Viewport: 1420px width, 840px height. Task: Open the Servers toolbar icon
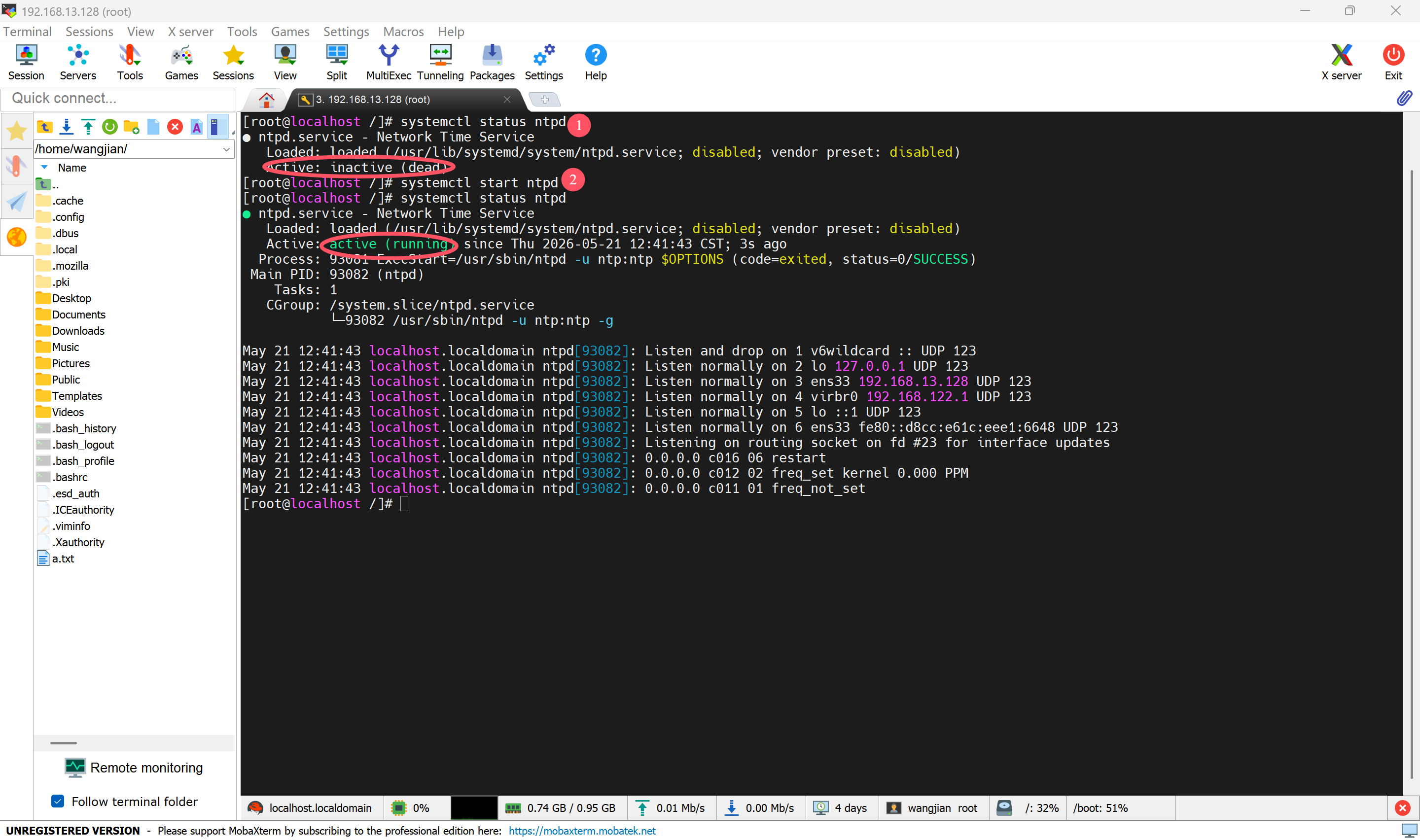77,62
